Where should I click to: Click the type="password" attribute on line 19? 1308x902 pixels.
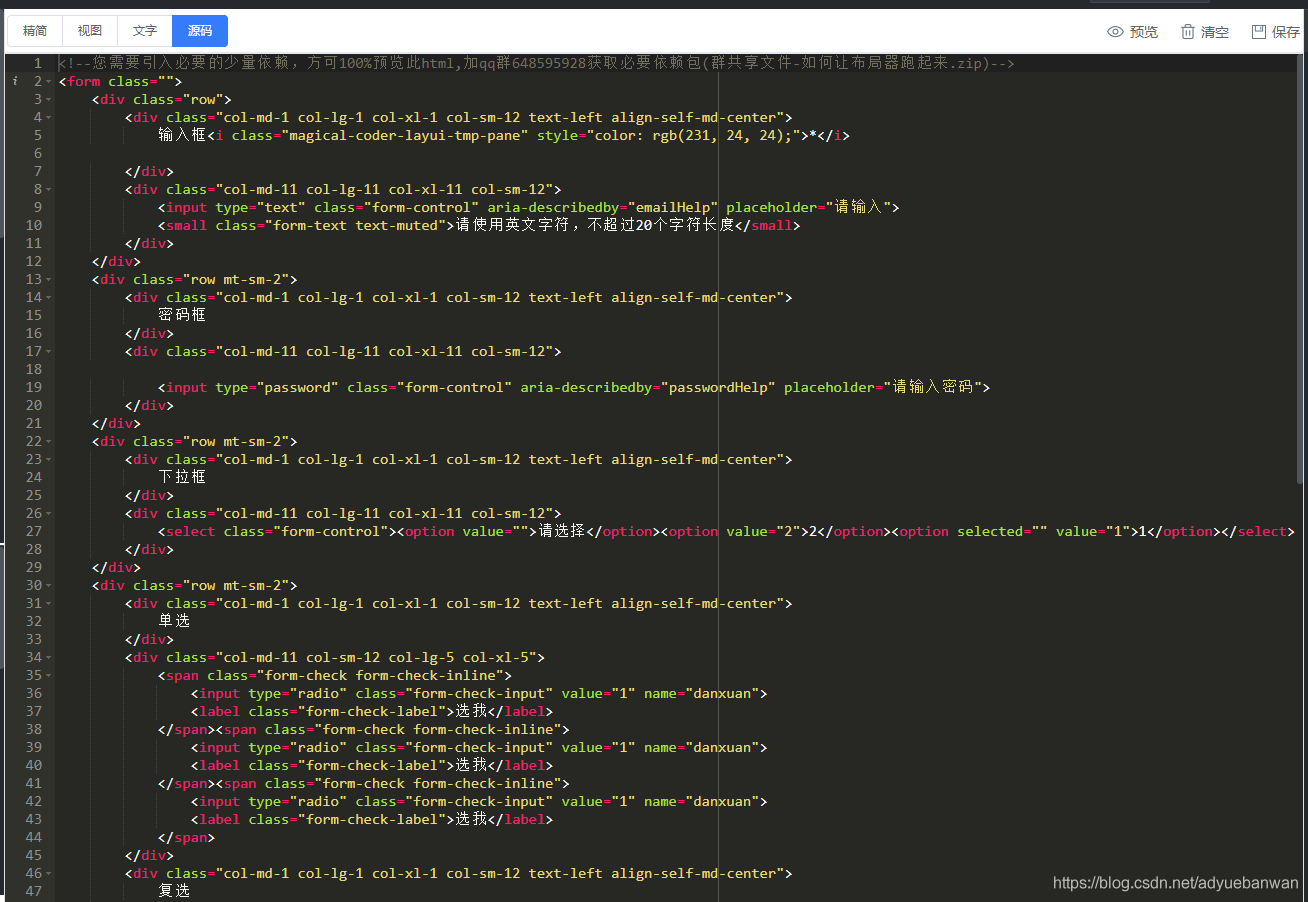coord(277,387)
